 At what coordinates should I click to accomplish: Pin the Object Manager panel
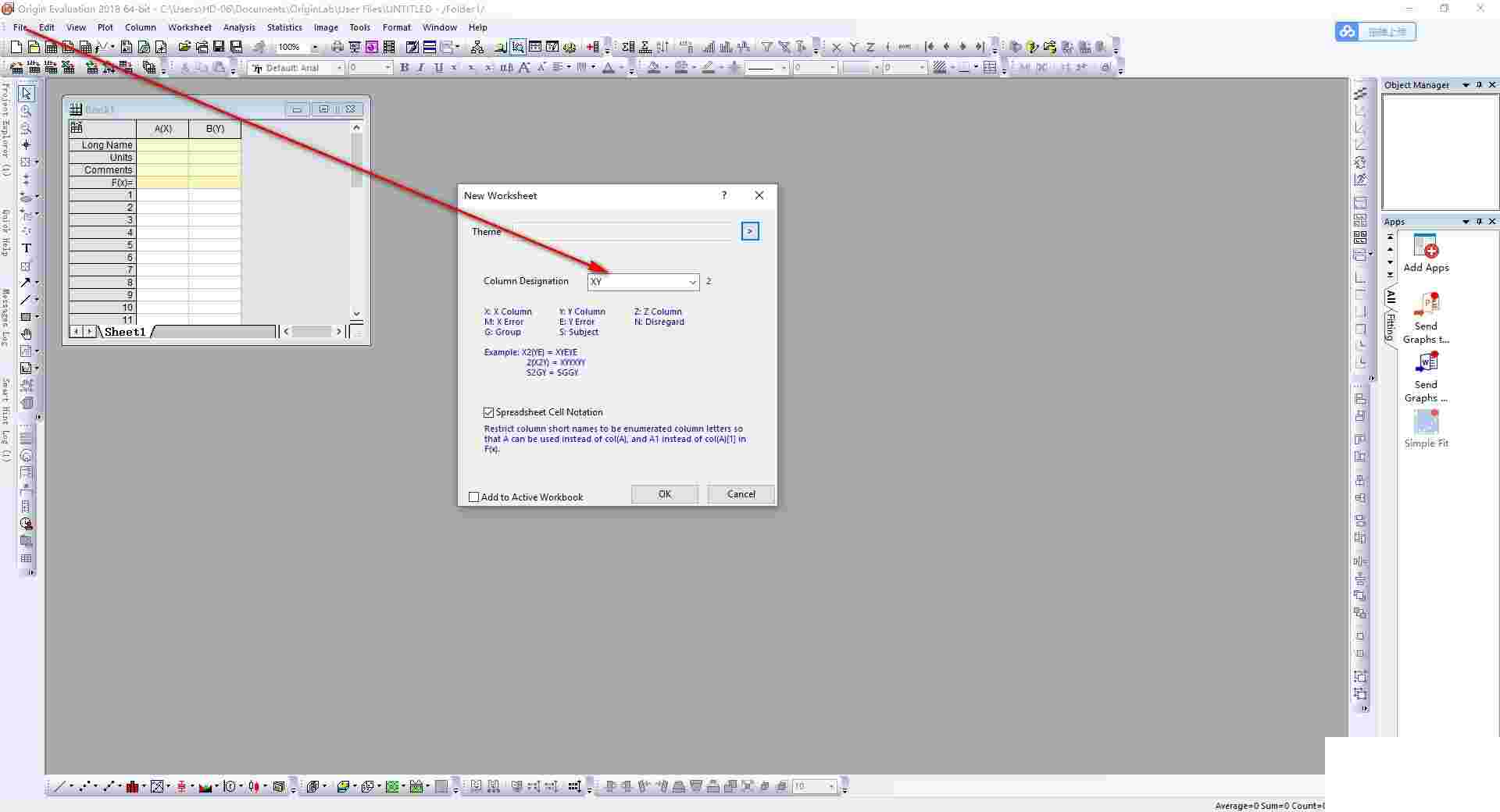coord(1479,85)
